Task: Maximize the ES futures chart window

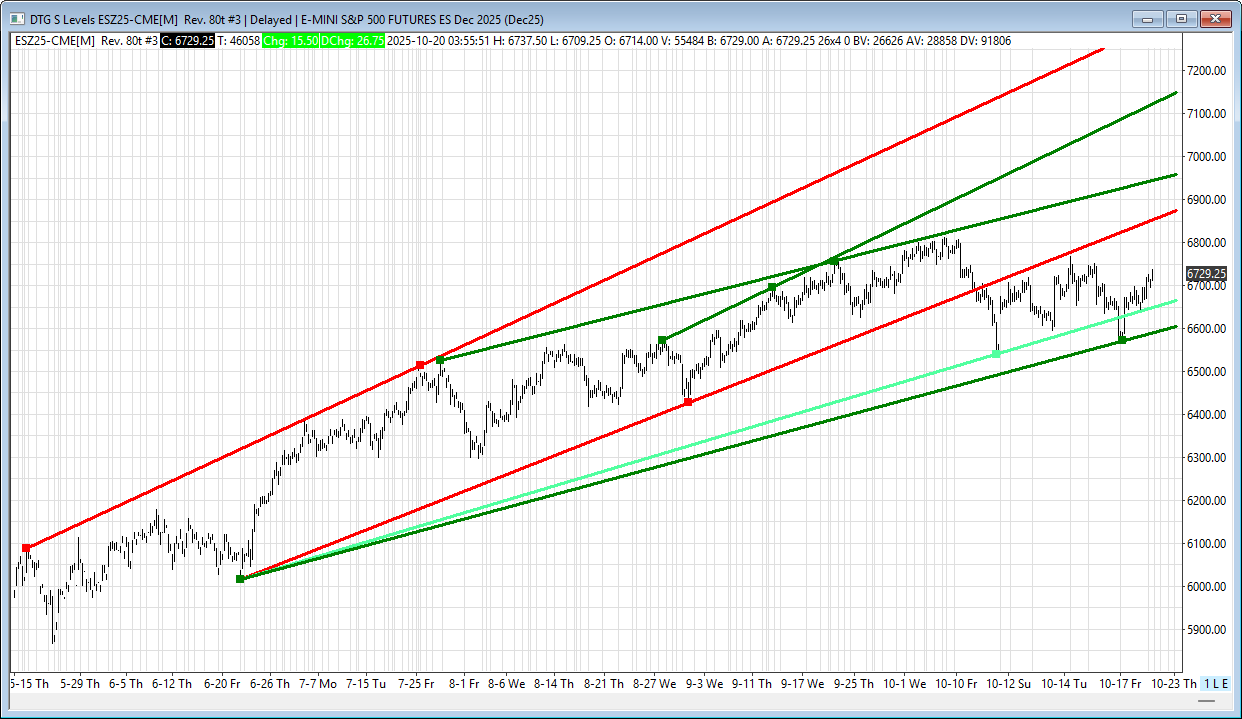Action: [x=1181, y=19]
